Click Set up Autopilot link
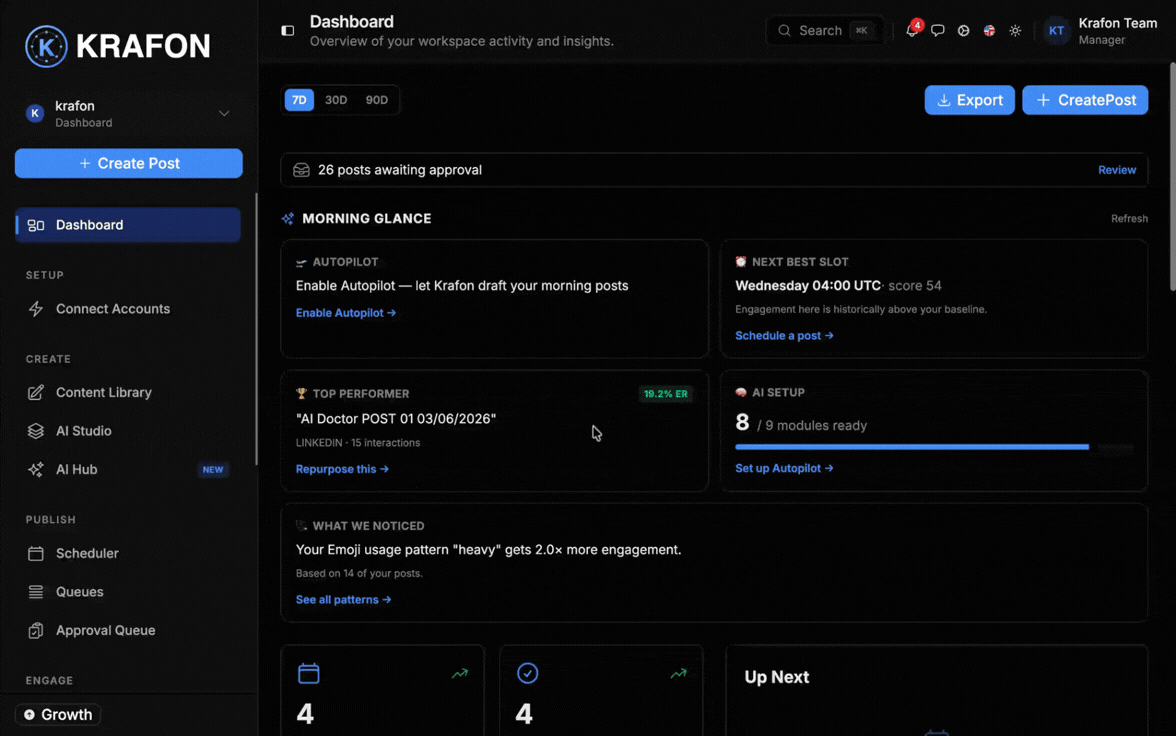This screenshot has width=1176, height=736. (x=784, y=468)
